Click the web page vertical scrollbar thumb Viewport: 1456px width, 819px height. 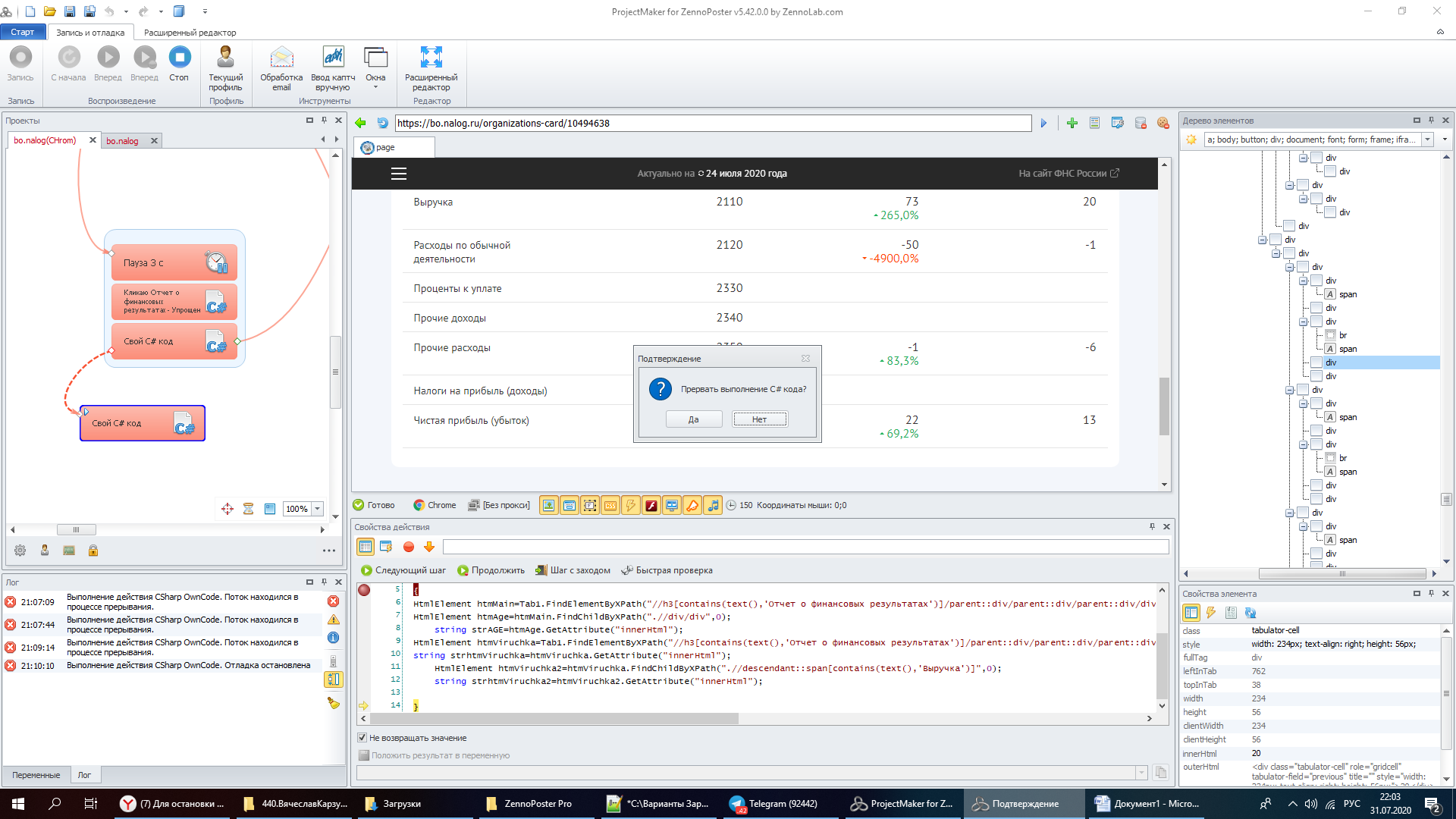click(1164, 406)
